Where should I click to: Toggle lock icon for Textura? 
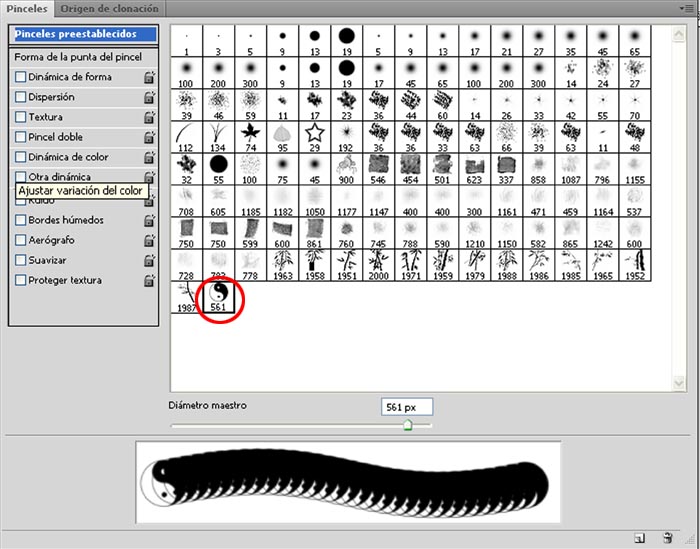click(149, 117)
